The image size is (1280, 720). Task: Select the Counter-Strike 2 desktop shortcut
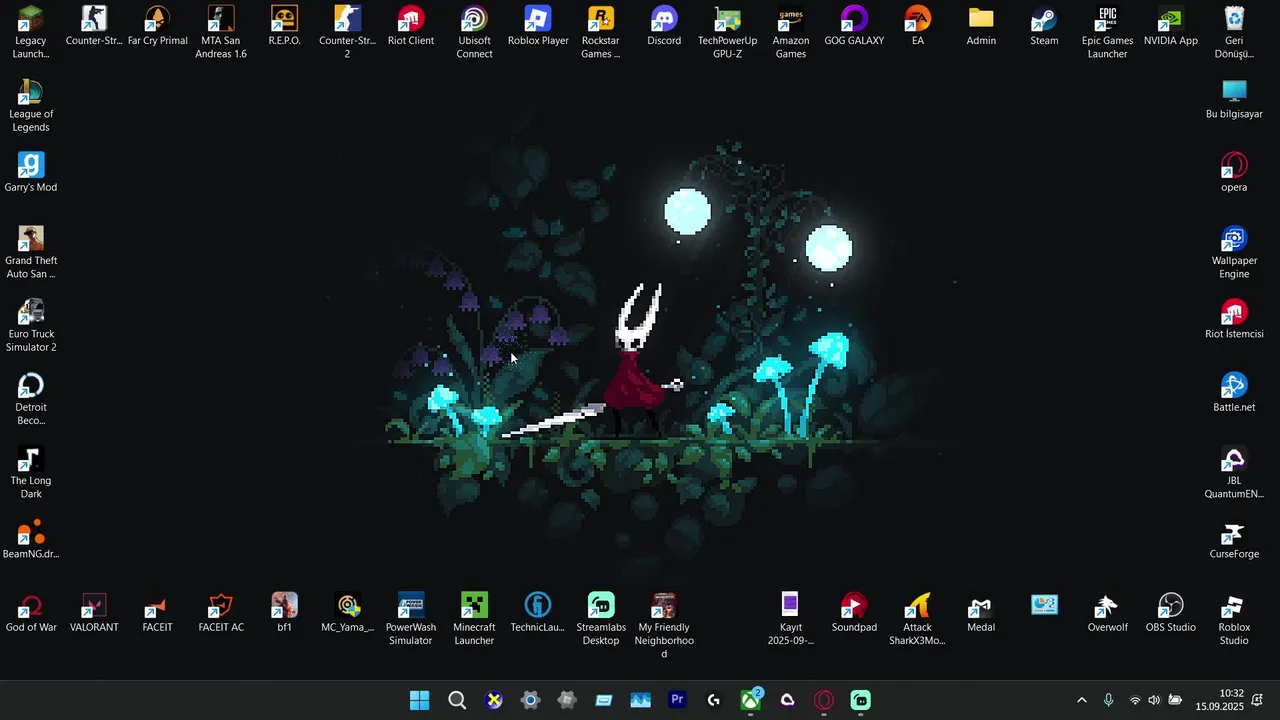(x=347, y=32)
